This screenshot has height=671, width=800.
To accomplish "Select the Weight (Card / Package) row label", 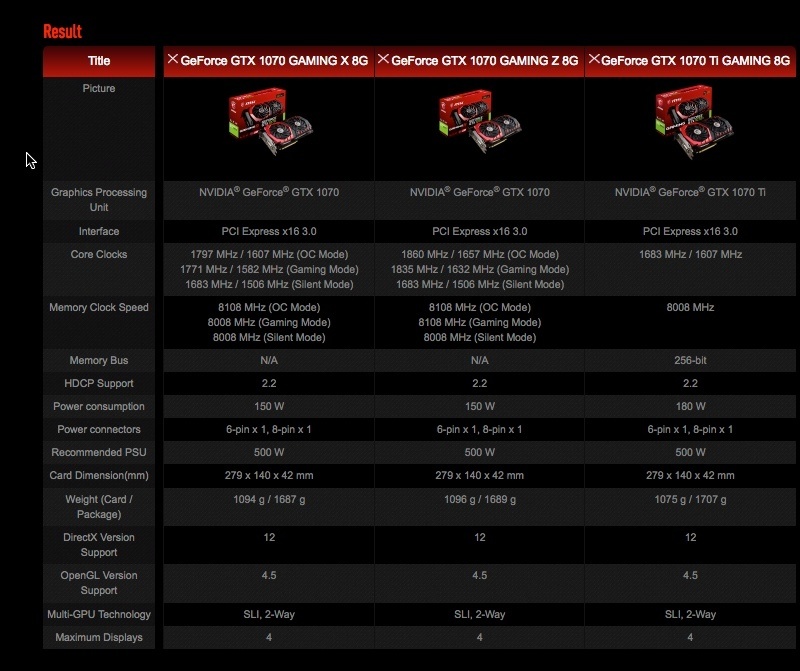I will [x=99, y=507].
